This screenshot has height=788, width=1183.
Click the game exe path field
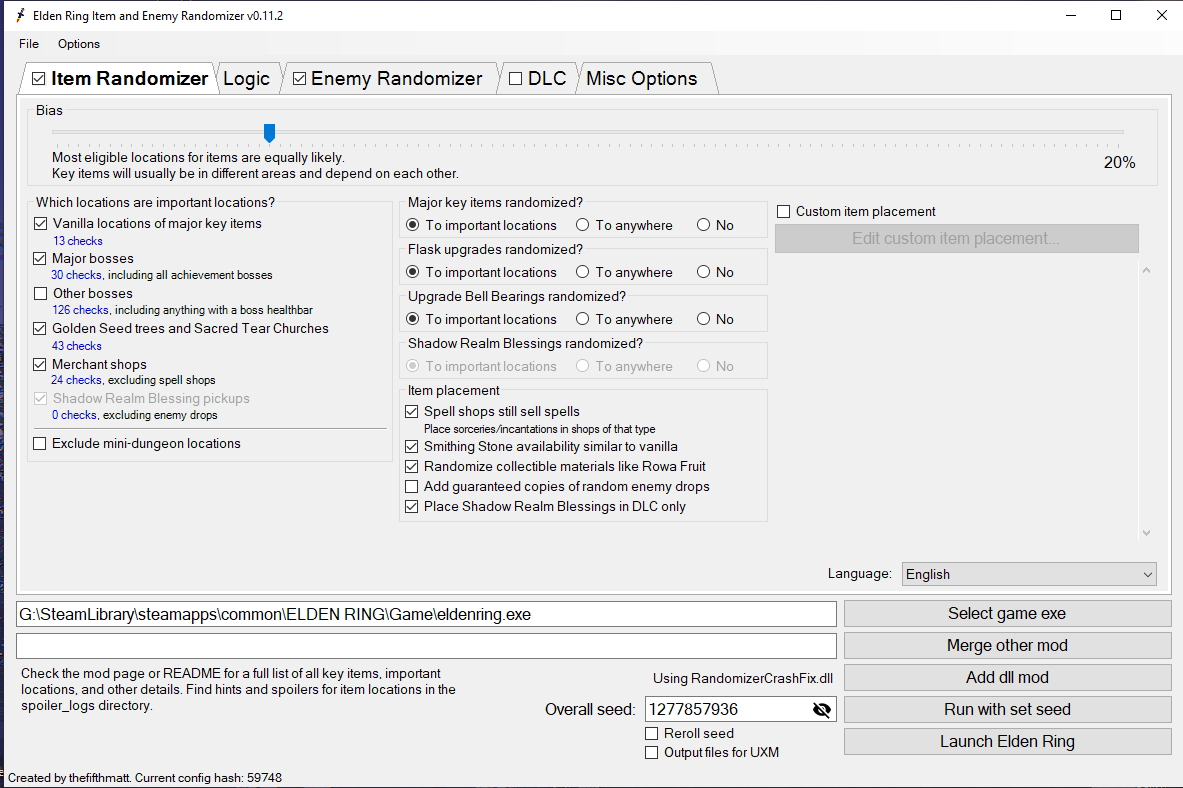coord(426,614)
